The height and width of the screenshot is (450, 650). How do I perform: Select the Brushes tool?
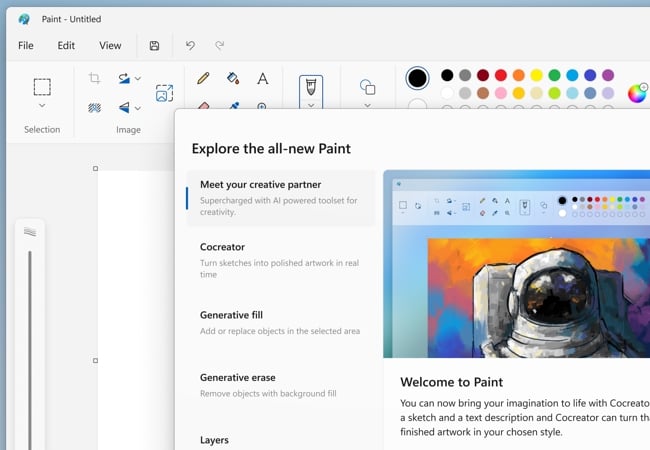pos(311,88)
